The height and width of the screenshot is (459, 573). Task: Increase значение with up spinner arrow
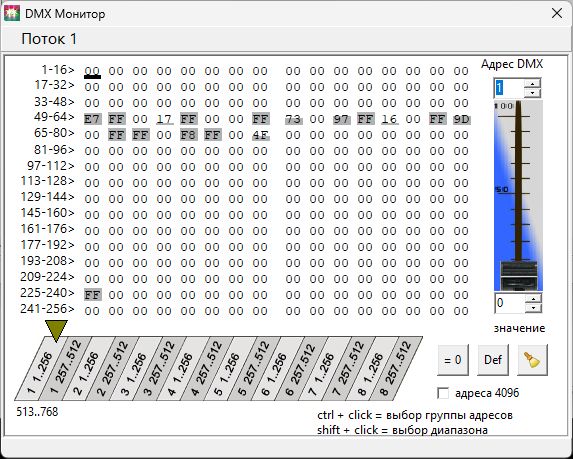pyautogui.click(x=533, y=299)
